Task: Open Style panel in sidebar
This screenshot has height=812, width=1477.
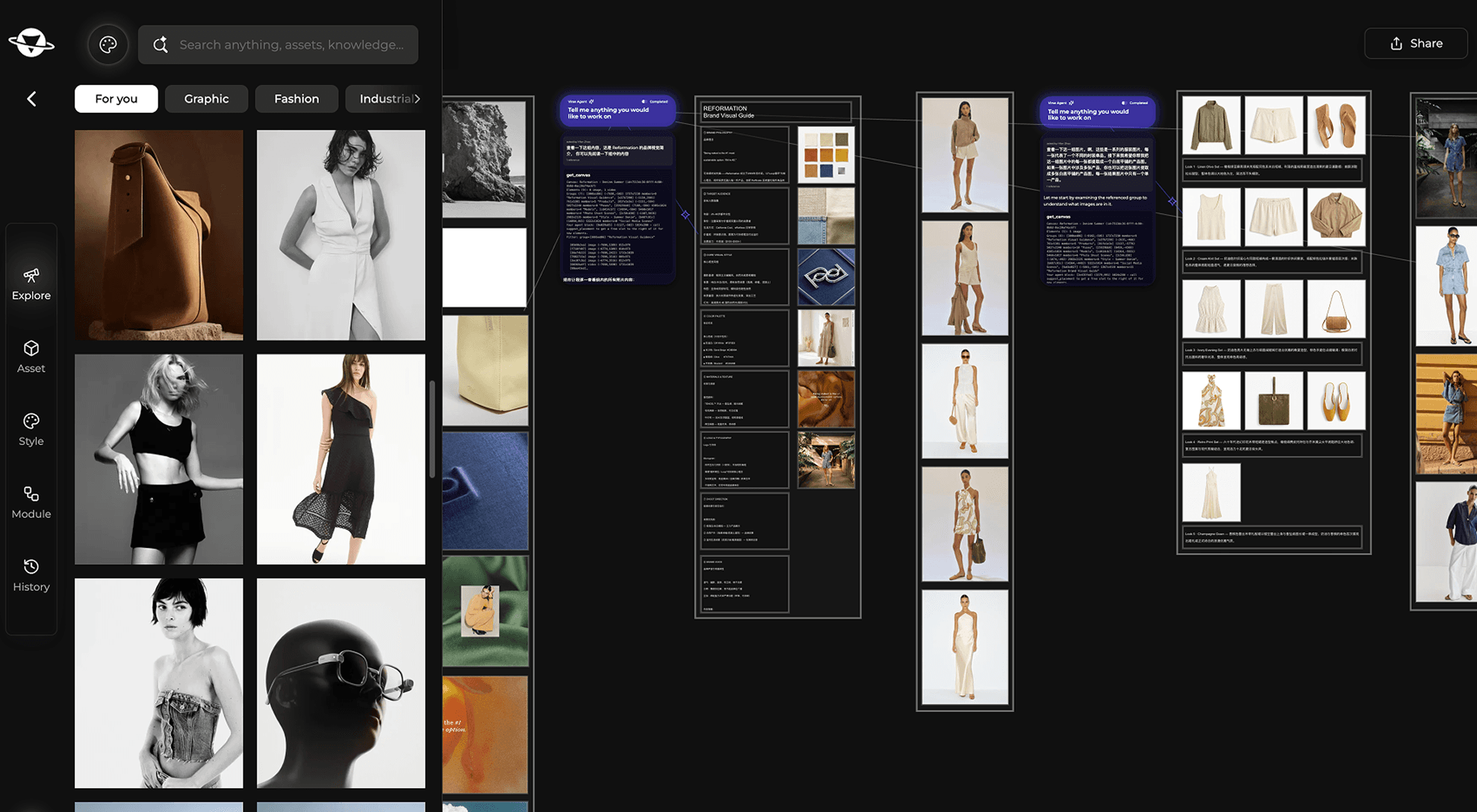Action: (31, 430)
